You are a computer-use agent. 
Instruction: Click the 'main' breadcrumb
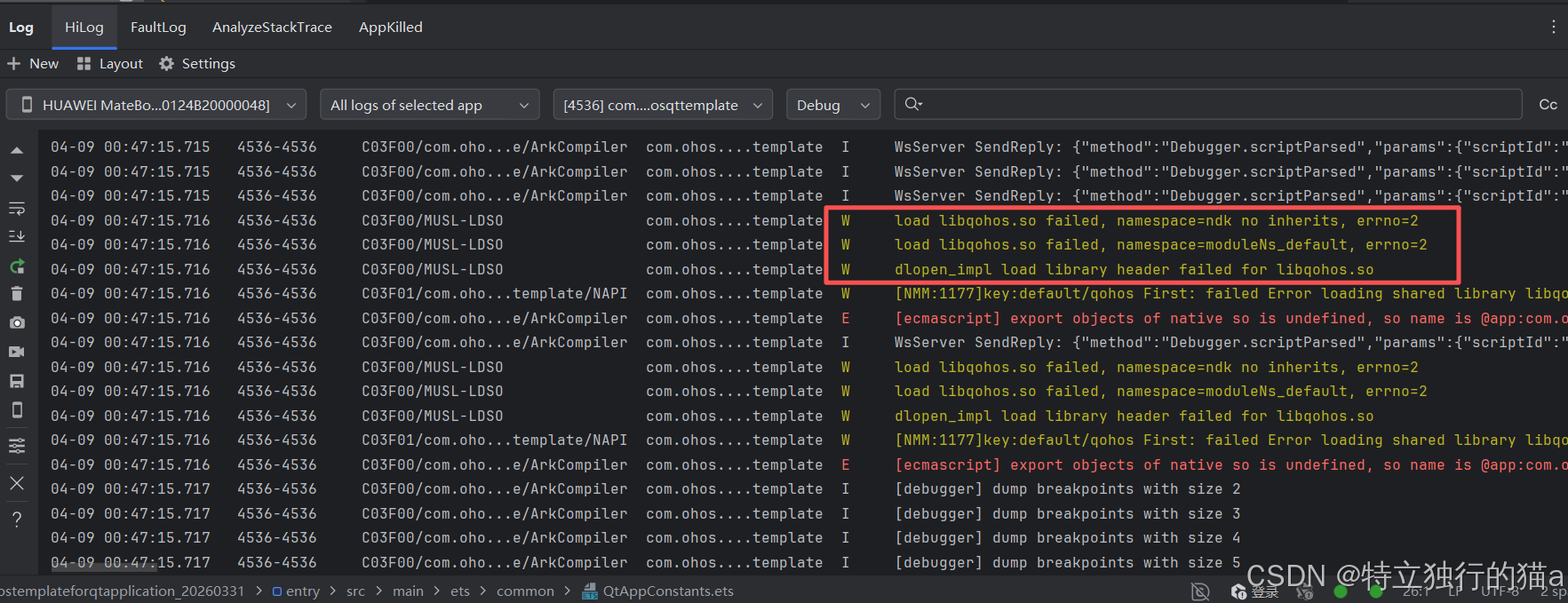408,591
